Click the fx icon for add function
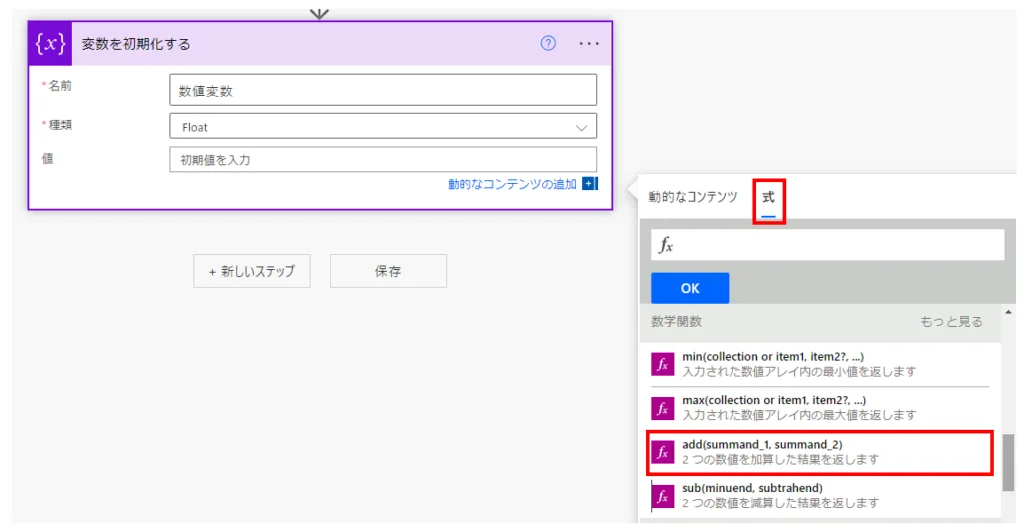Viewport: 1024px width, 532px height. pos(662,452)
